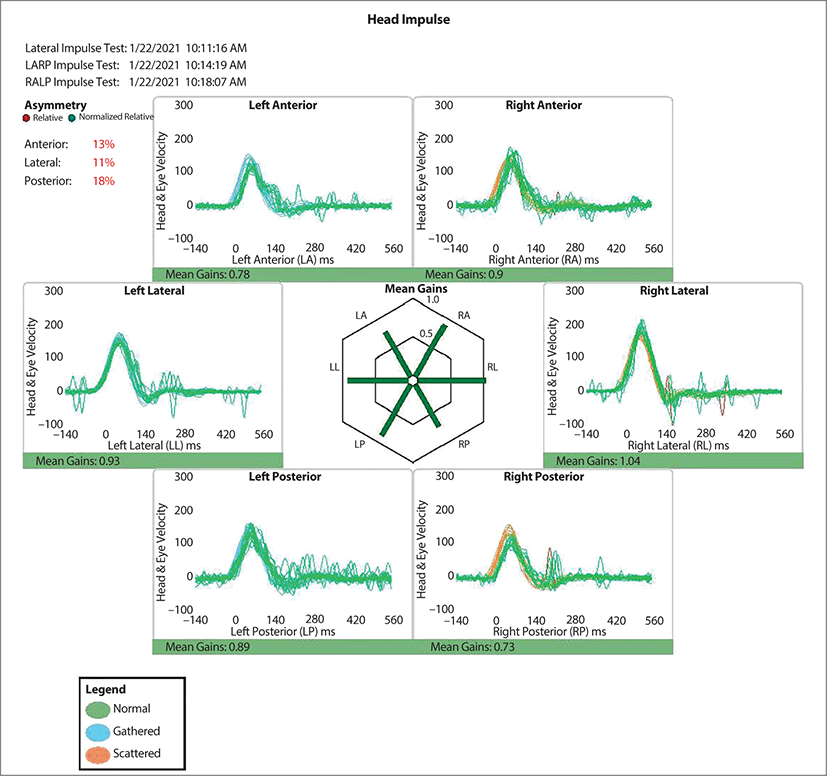Click the Anterior asymmetry value "13%"
827x776 pixels.
point(104,144)
